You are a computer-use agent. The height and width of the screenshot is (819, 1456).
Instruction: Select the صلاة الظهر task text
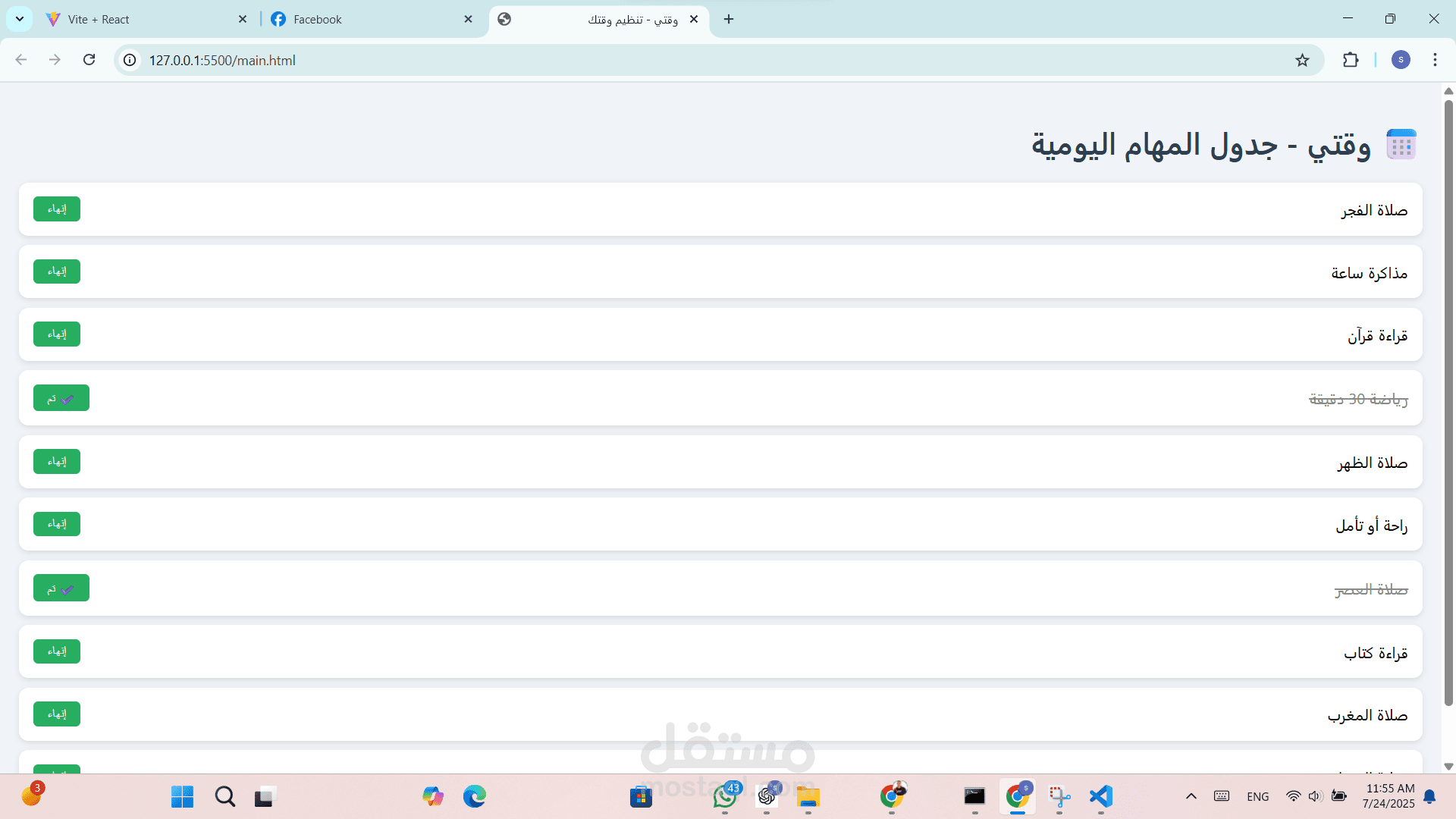(x=1373, y=463)
